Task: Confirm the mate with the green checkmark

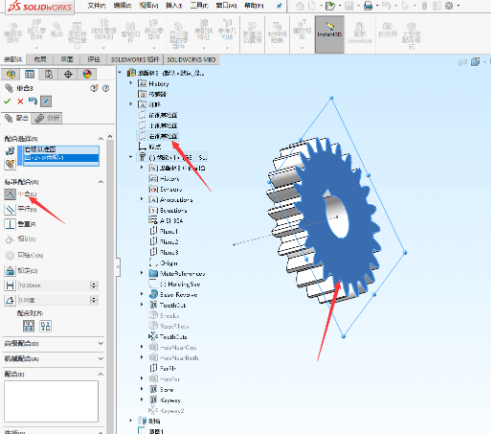Action: [7, 101]
